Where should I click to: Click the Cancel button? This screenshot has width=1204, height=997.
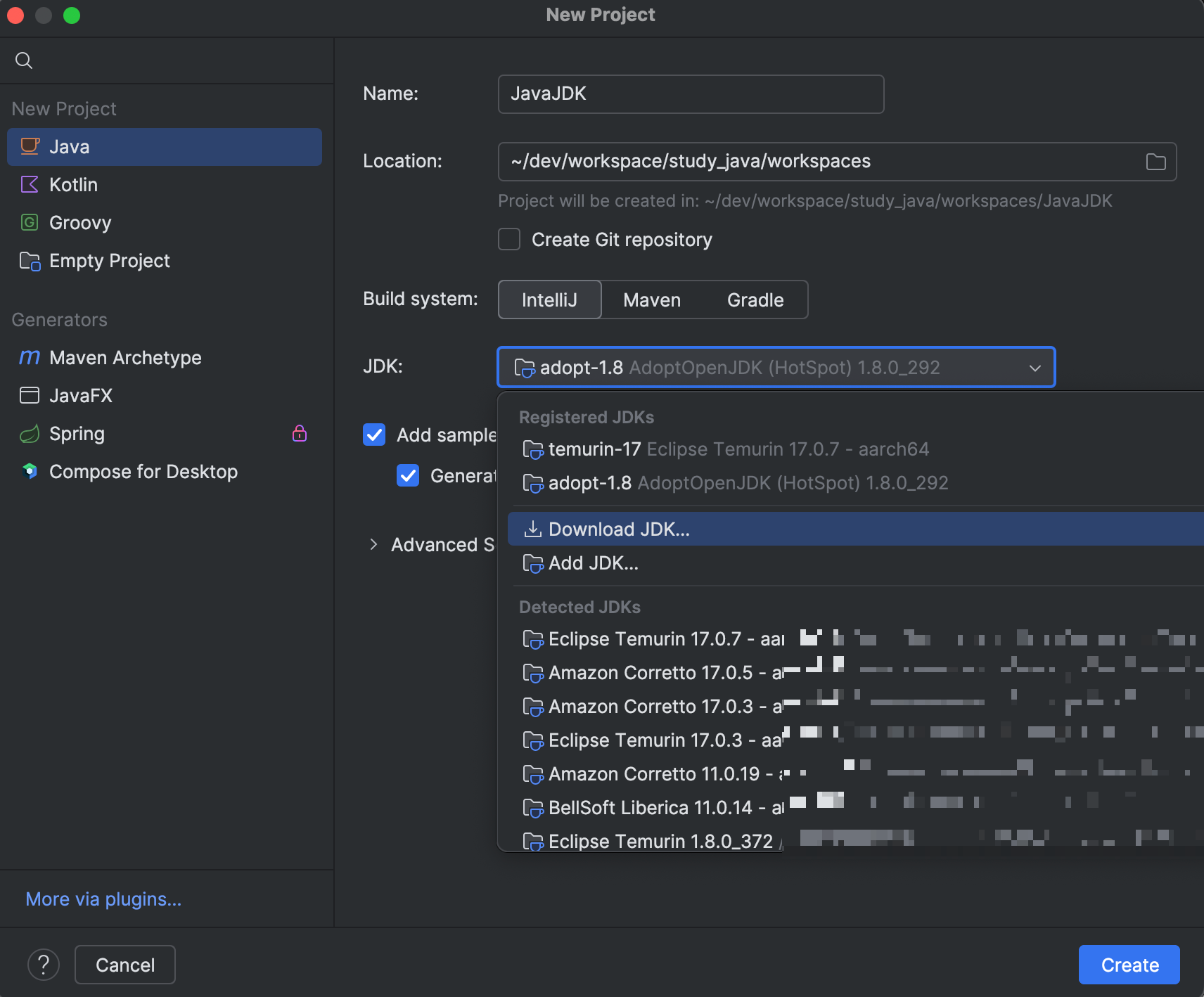coord(125,965)
